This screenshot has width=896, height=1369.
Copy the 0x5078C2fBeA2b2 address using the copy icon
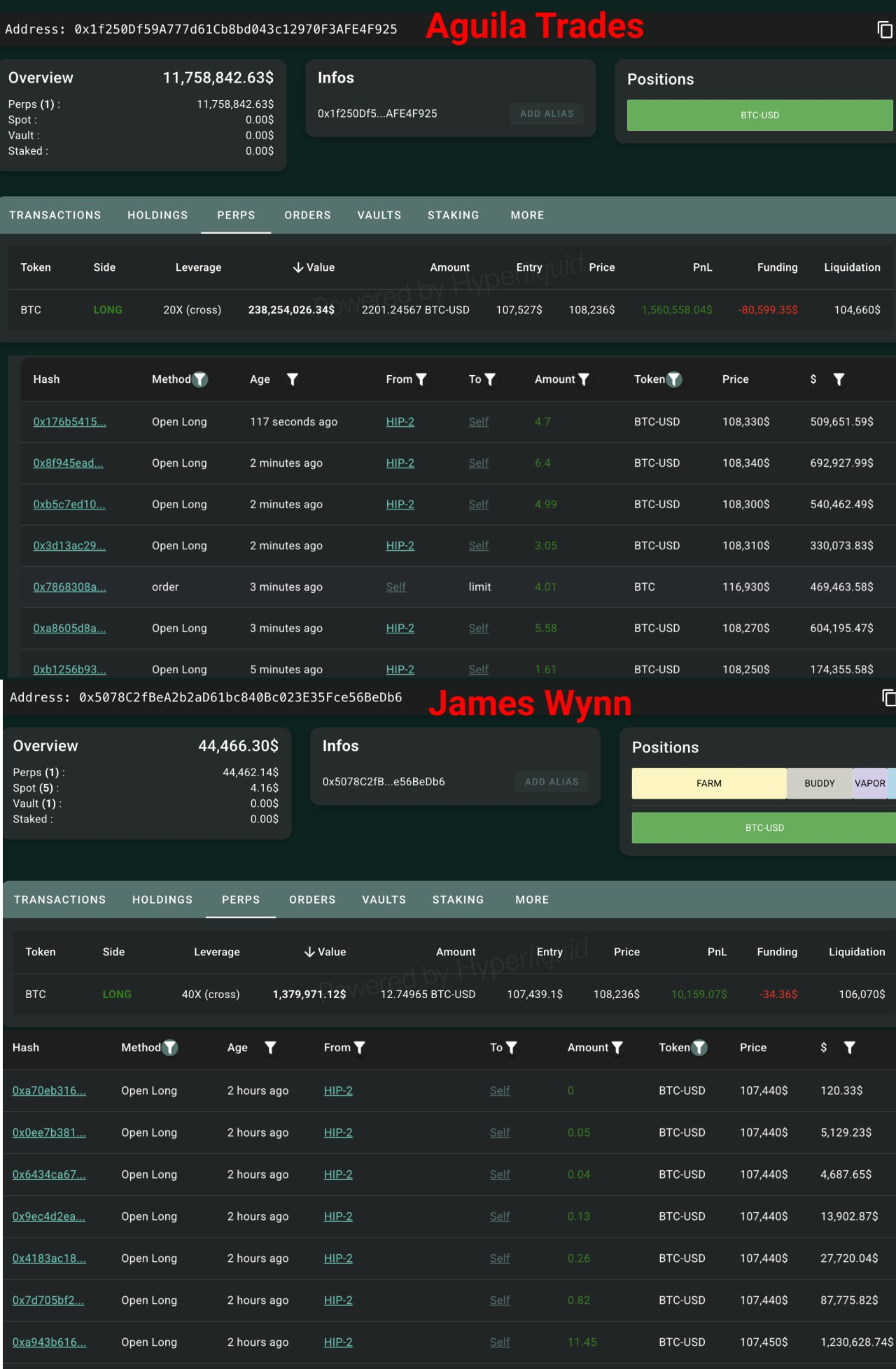[889, 698]
